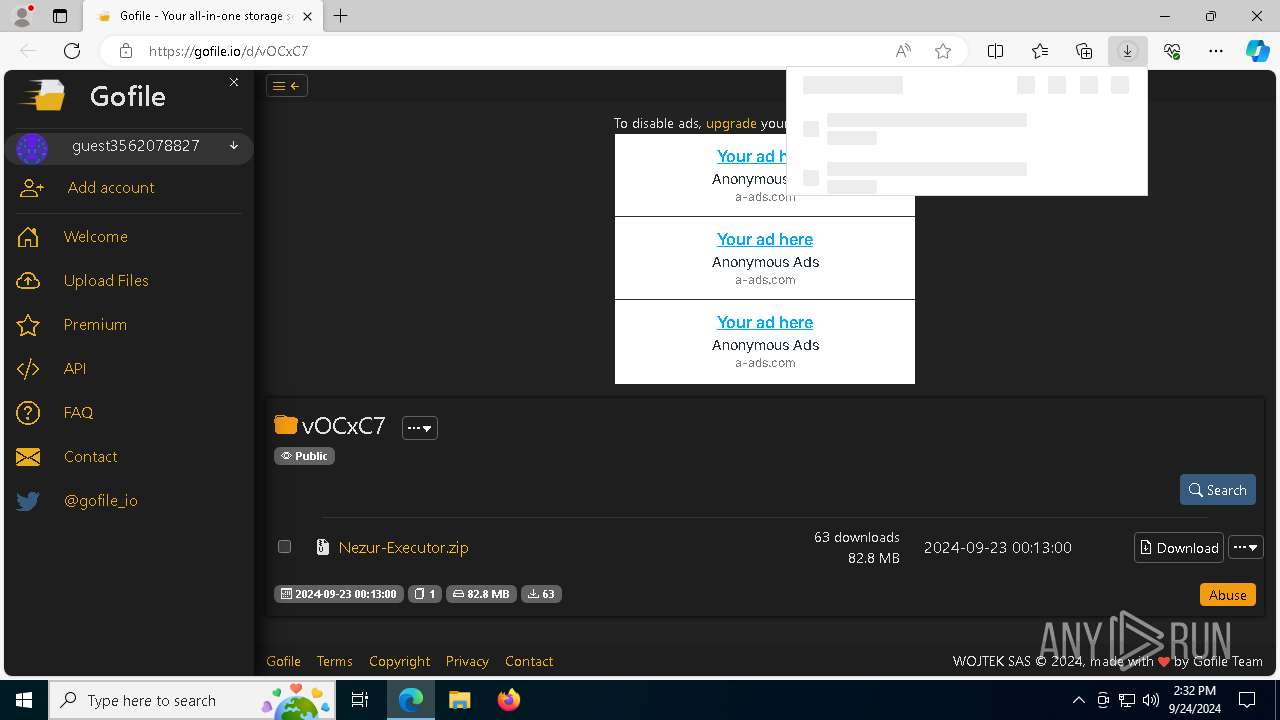Open File Explorer from taskbar
The height and width of the screenshot is (720, 1280).
(x=460, y=700)
